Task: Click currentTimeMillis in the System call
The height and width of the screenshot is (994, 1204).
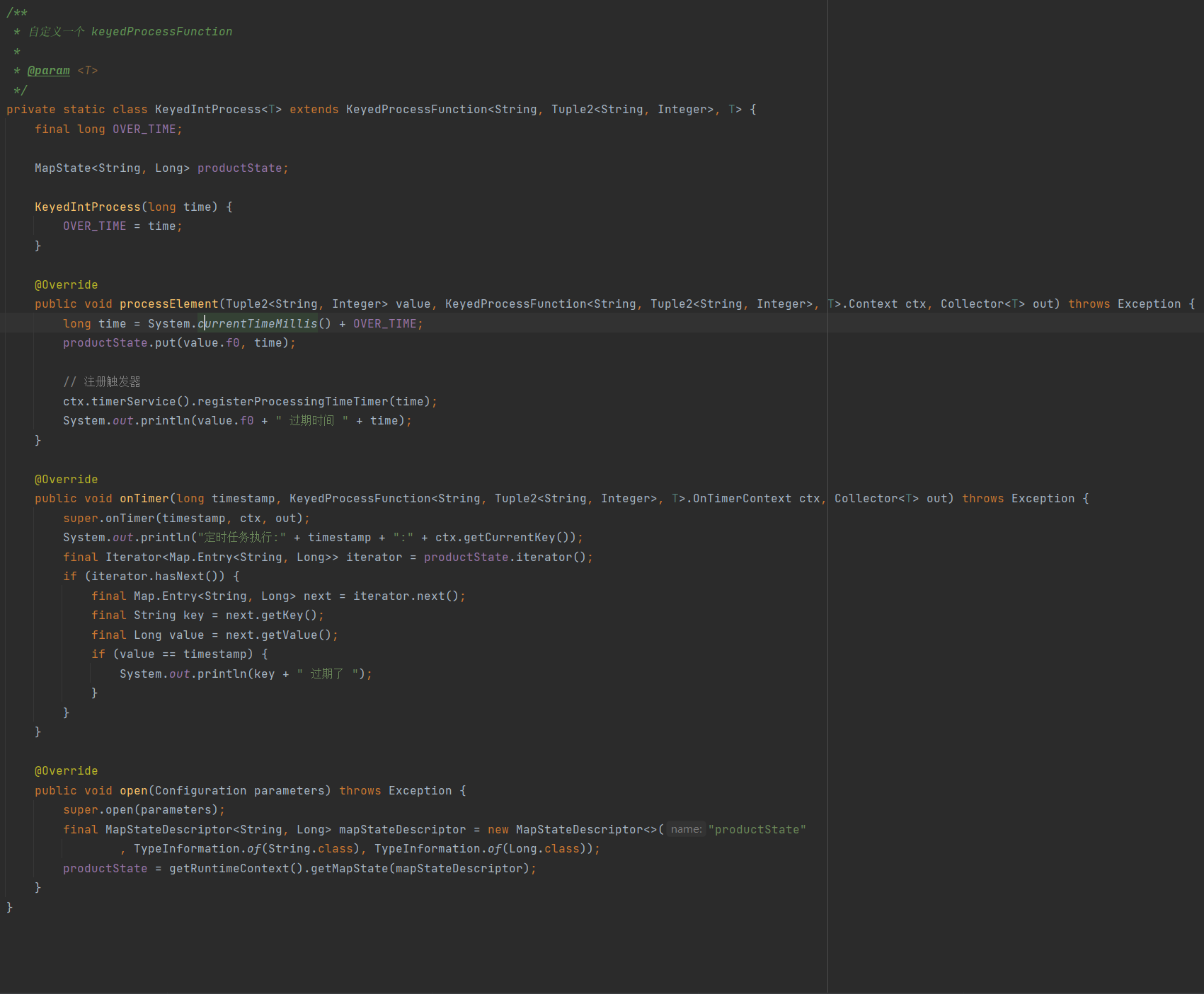Action: click(x=258, y=324)
